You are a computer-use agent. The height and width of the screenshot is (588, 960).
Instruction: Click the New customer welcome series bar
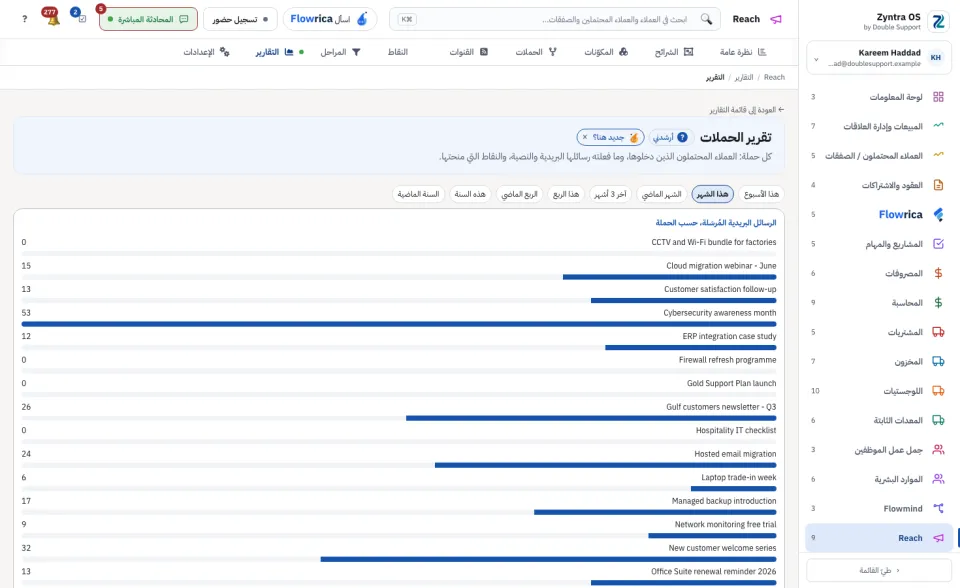pyautogui.click(x=548, y=559)
